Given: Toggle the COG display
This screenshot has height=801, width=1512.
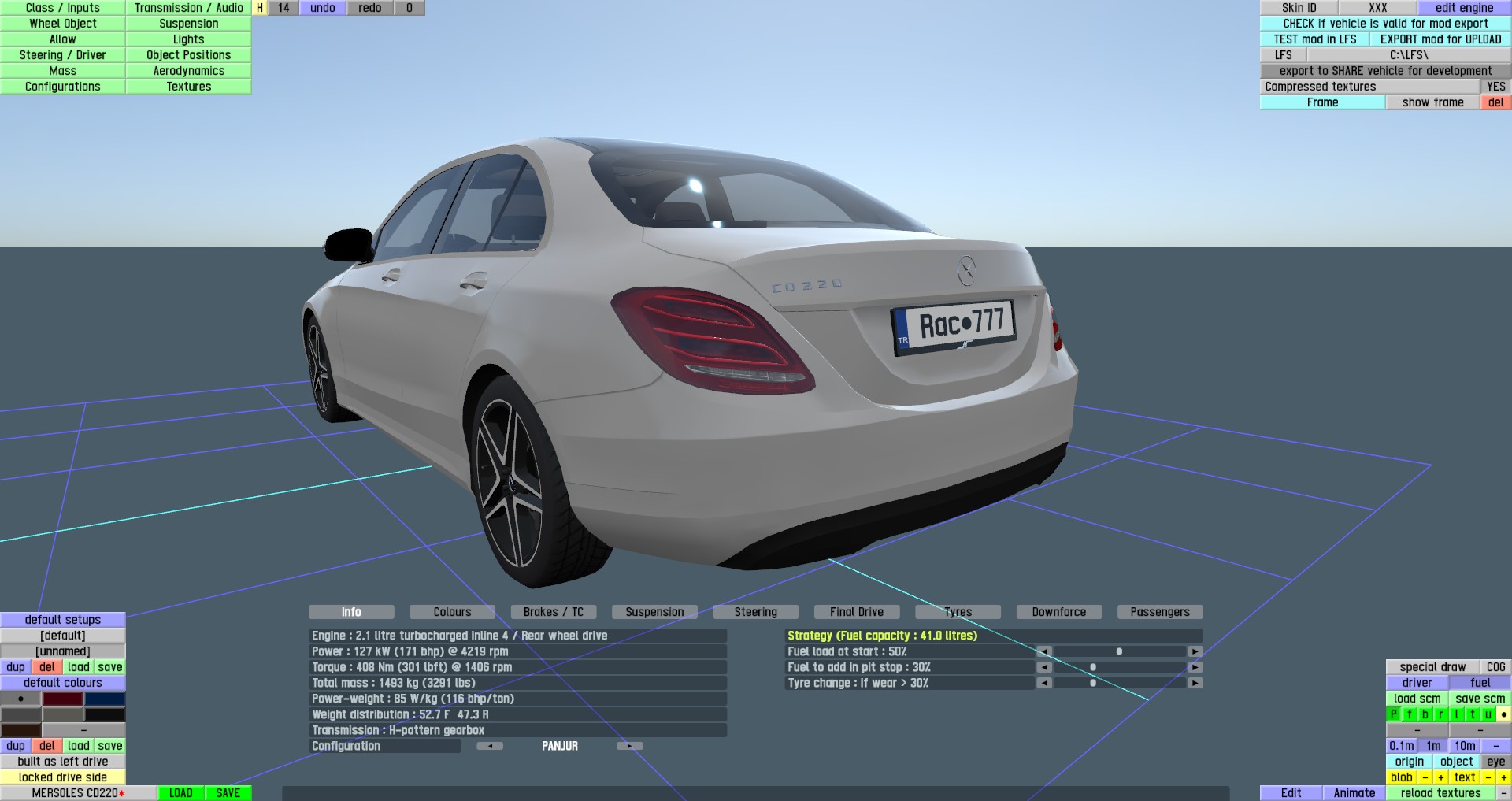Looking at the screenshot, I should (x=1496, y=667).
